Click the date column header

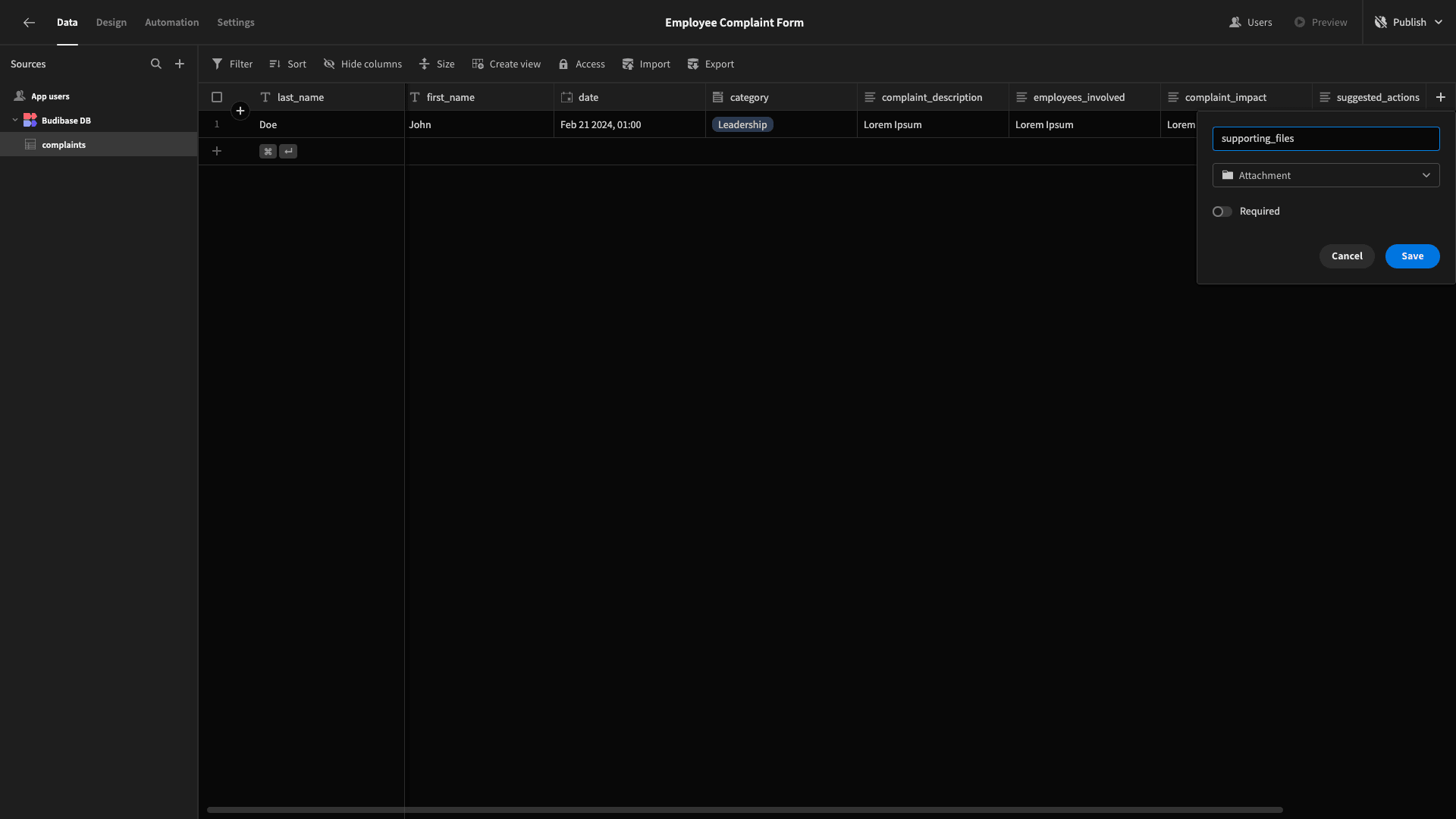629,97
